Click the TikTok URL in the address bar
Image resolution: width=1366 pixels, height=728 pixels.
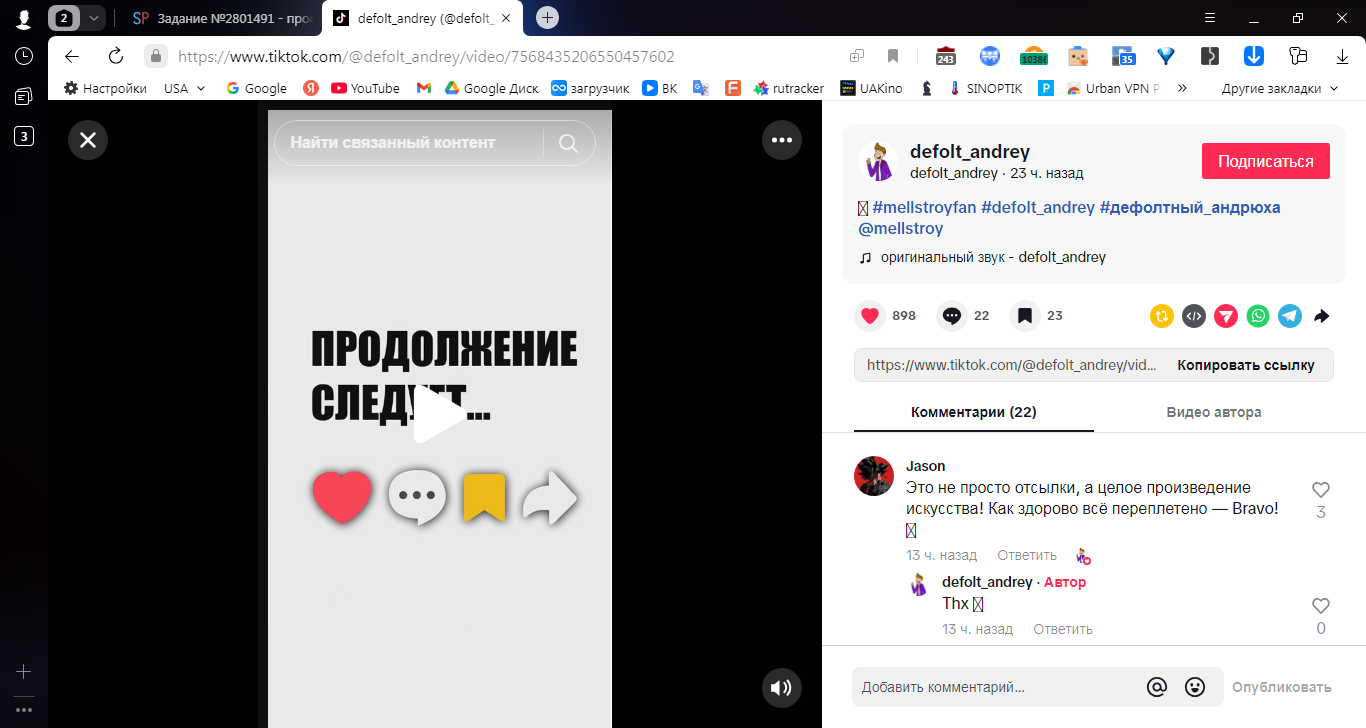point(426,57)
